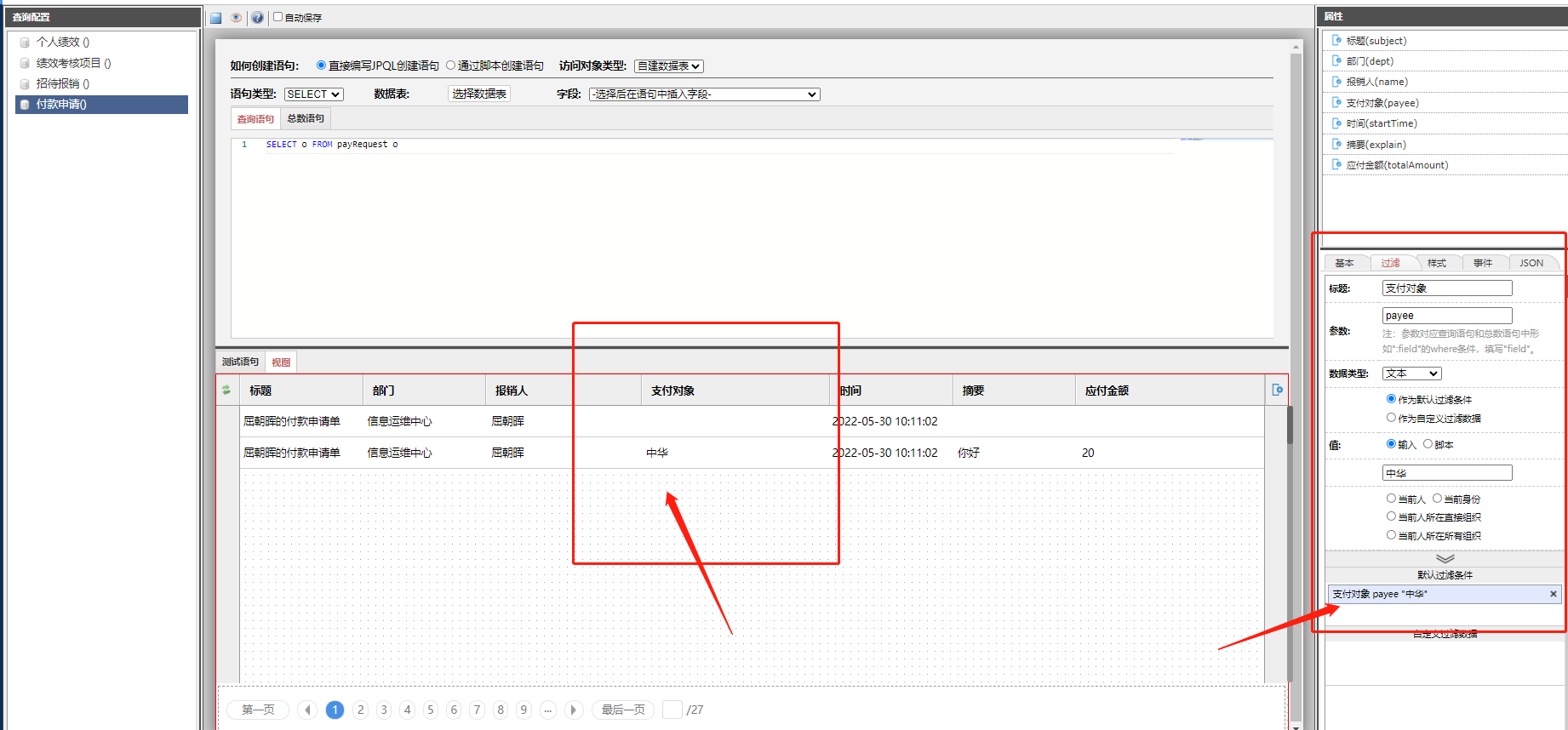Click the icon beside 时间(startTime) property
1568x730 pixels.
[1336, 123]
